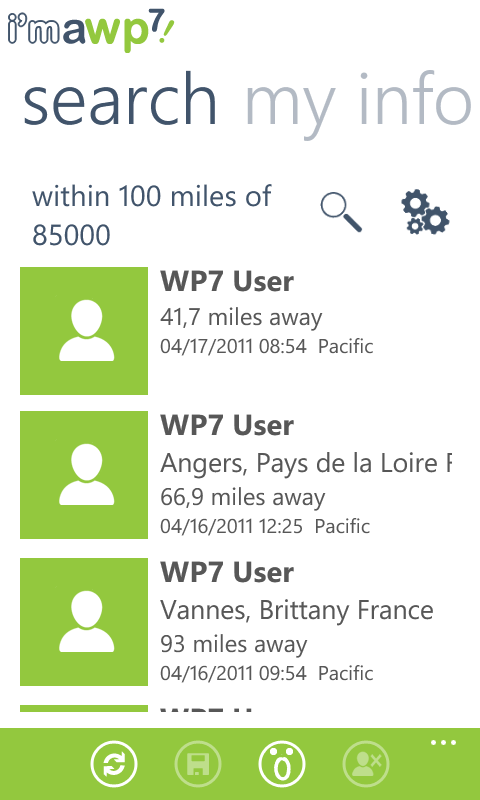The image size is (480, 800).
Task: Tap the partially visible fourth user avatar
Action: click(84, 709)
